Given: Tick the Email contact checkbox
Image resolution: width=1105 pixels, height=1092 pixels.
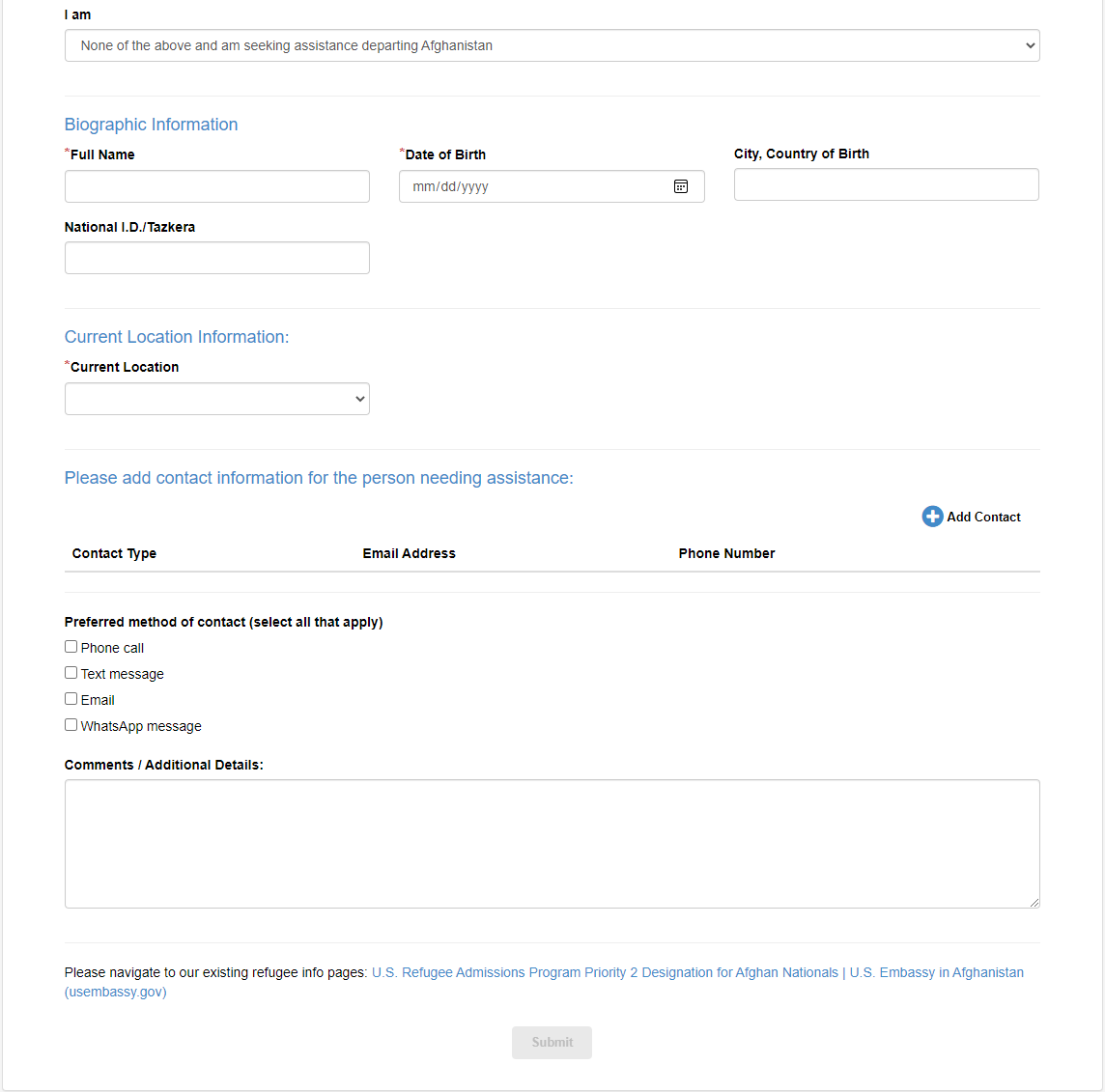Looking at the screenshot, I should coord(71,699).
